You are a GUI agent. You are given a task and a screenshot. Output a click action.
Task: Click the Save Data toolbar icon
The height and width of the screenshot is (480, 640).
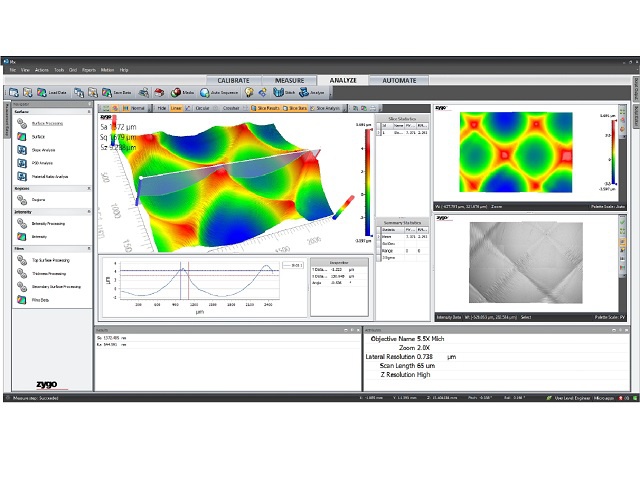[120, 92]
